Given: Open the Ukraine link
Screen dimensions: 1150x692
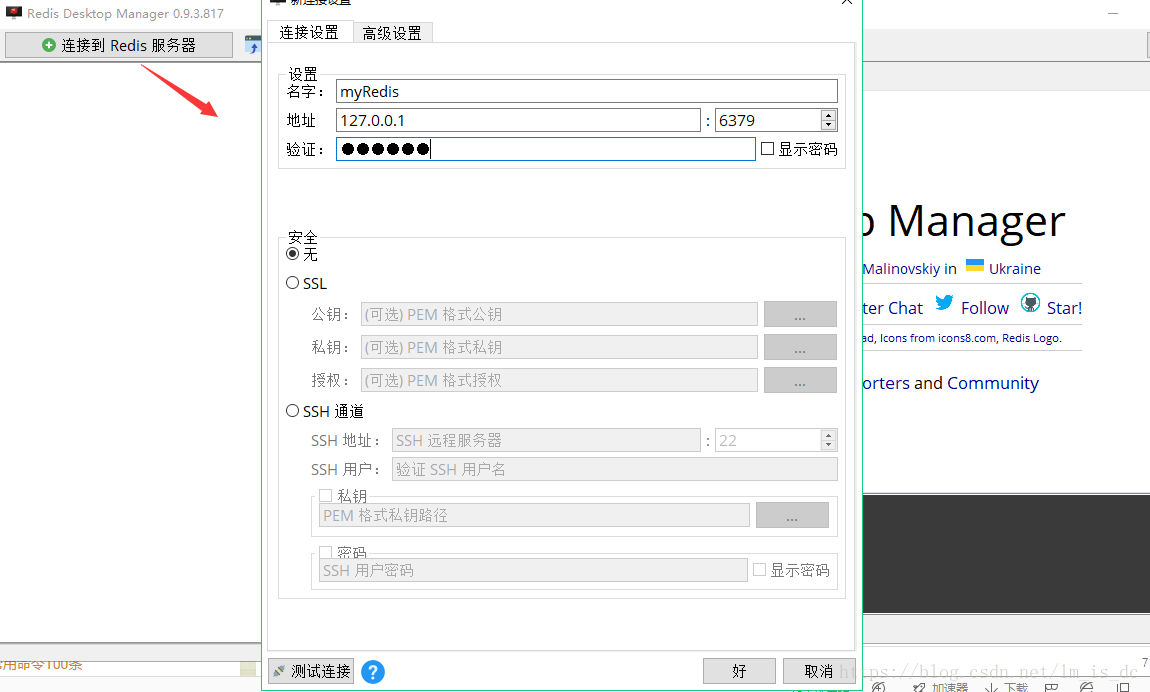Looking at the screenshot, I should coord(1014,269).
